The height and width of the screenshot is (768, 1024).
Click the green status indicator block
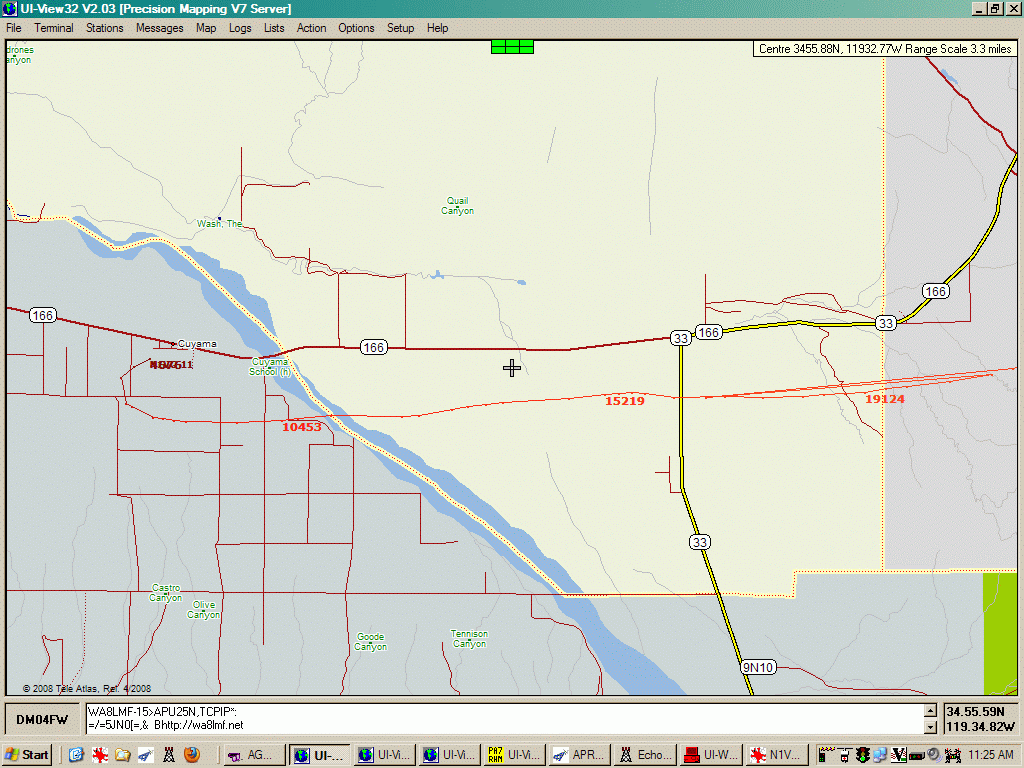[512, 46]
